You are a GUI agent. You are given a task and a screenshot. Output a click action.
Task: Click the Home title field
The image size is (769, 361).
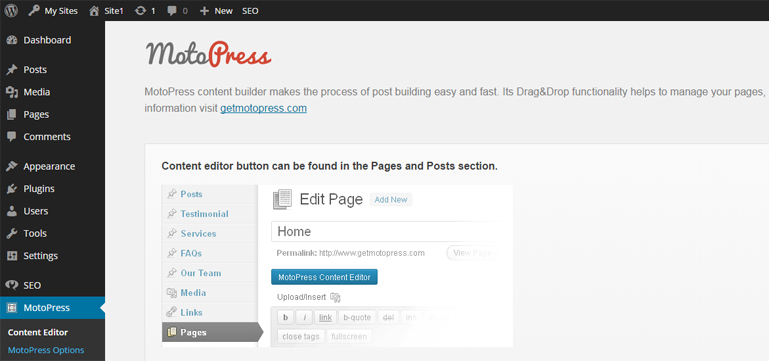coord(391,232)
